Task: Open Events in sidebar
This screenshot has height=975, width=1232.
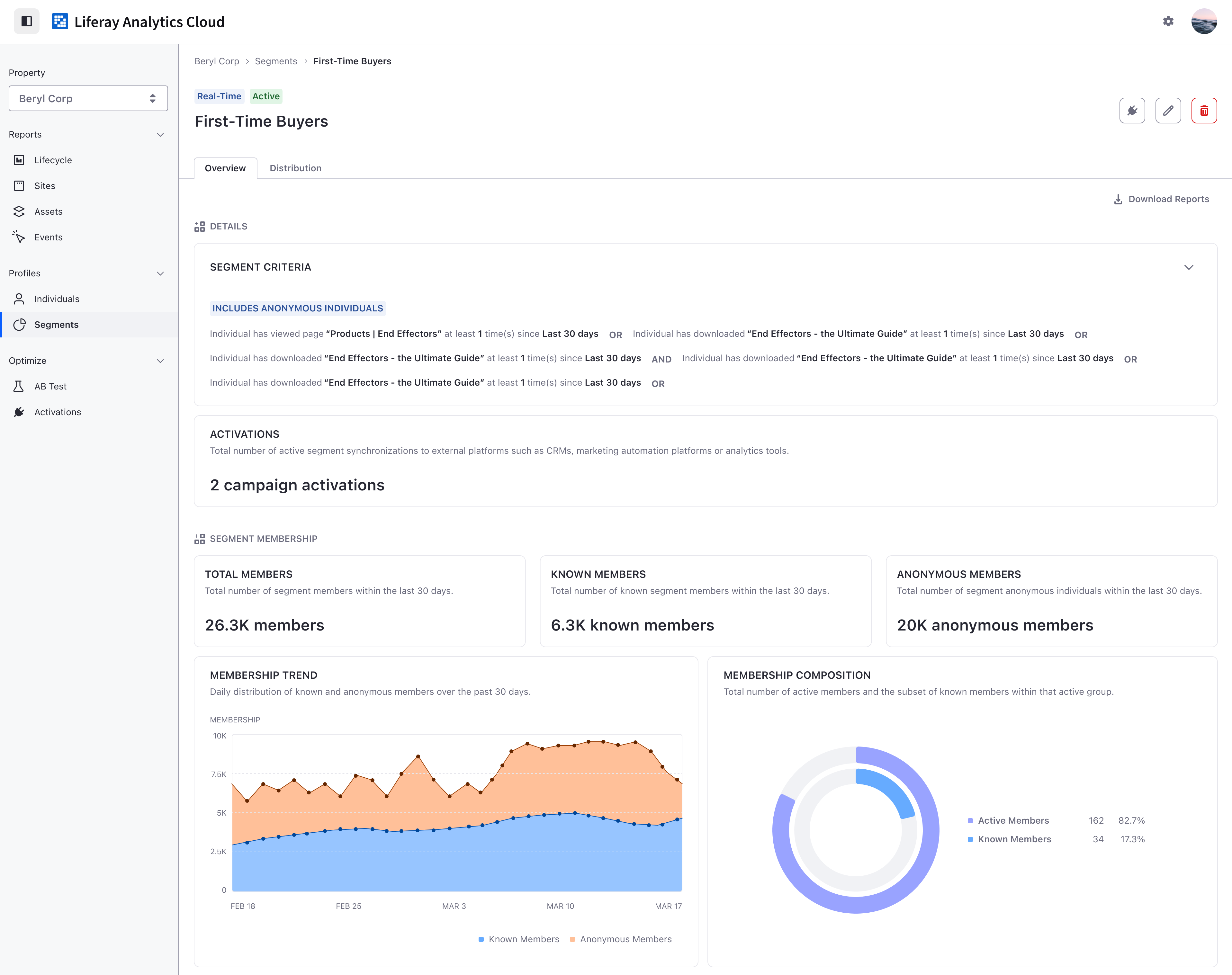Action: [48, 237]
